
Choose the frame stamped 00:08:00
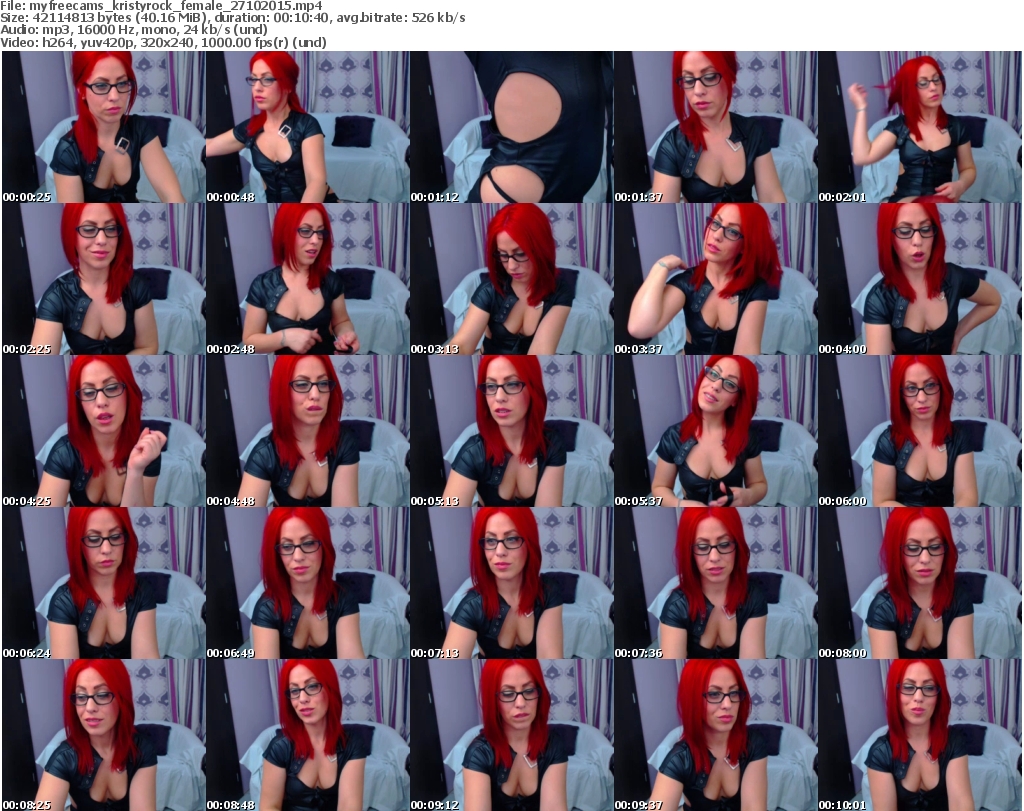920,583
